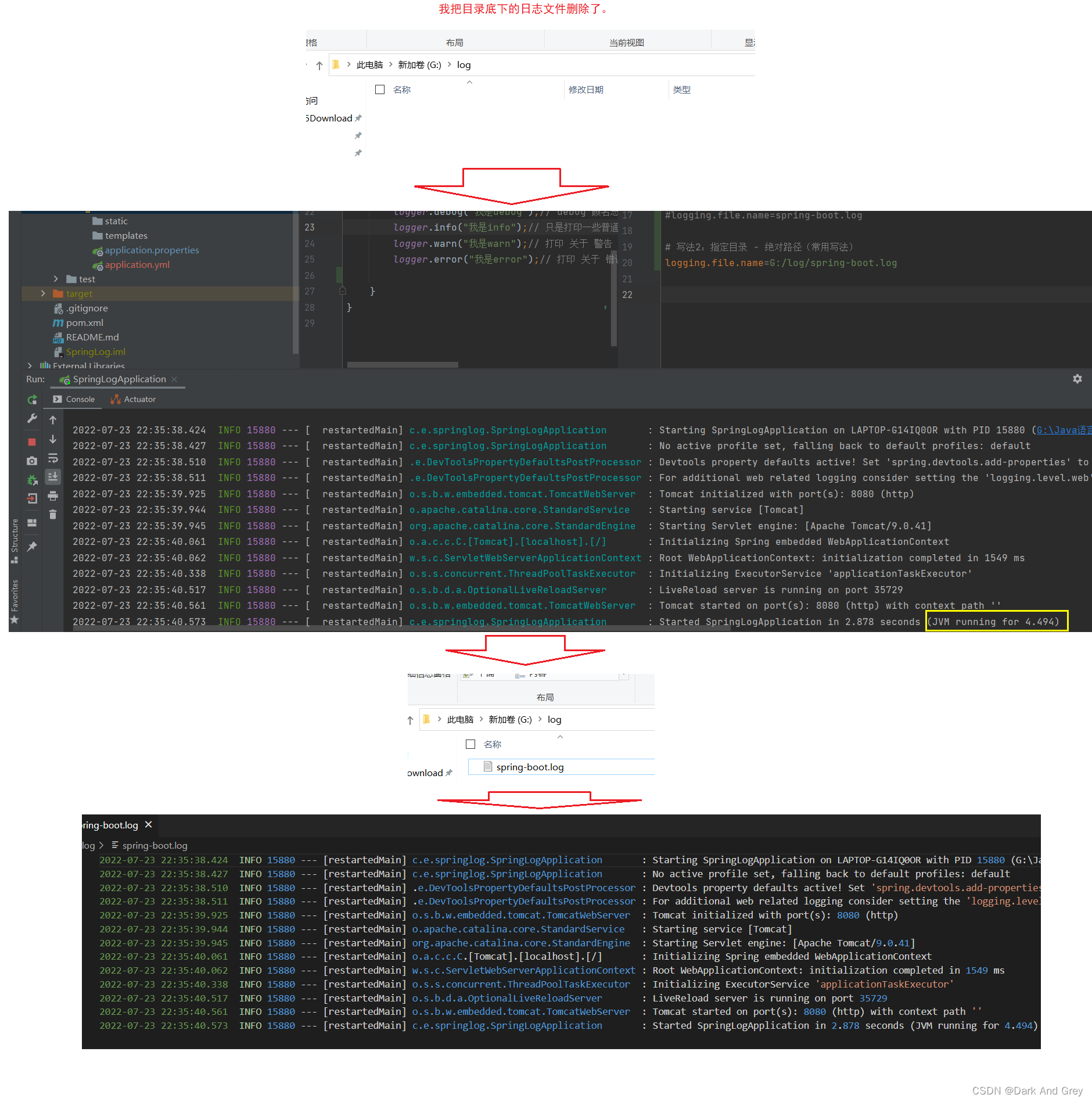Image resolution: width=1092 pixels, height=1102 pixels.
Task: Open the .gitignore file
Action: click(81, 308)
